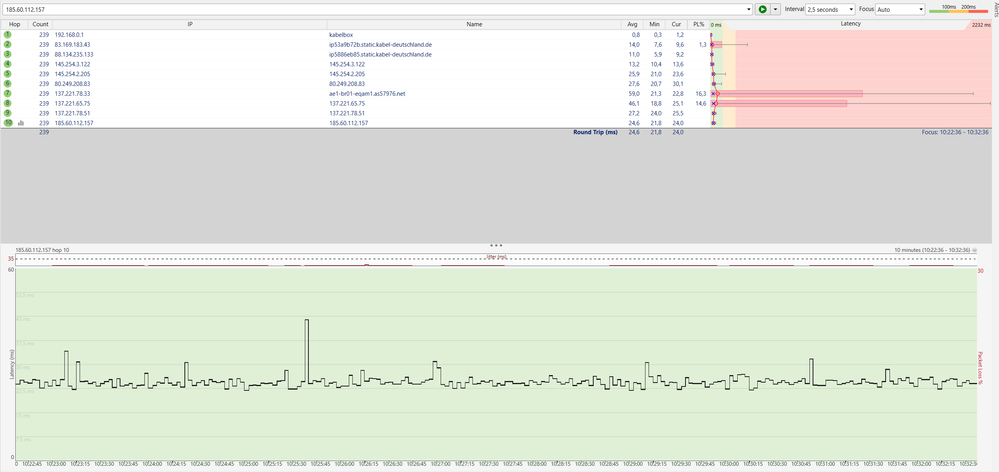Click the Jitter (ms) label above the timeline graph

tap(496, 257)
